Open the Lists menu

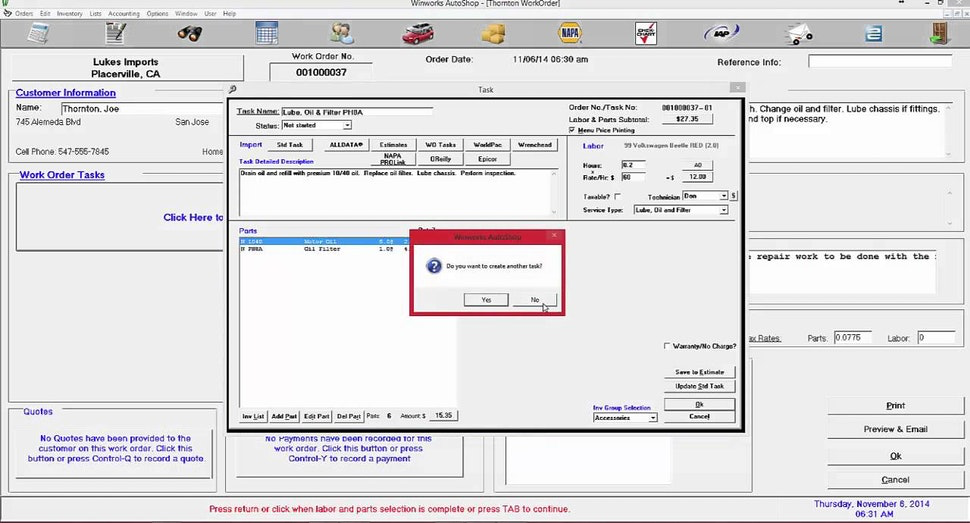95,14
